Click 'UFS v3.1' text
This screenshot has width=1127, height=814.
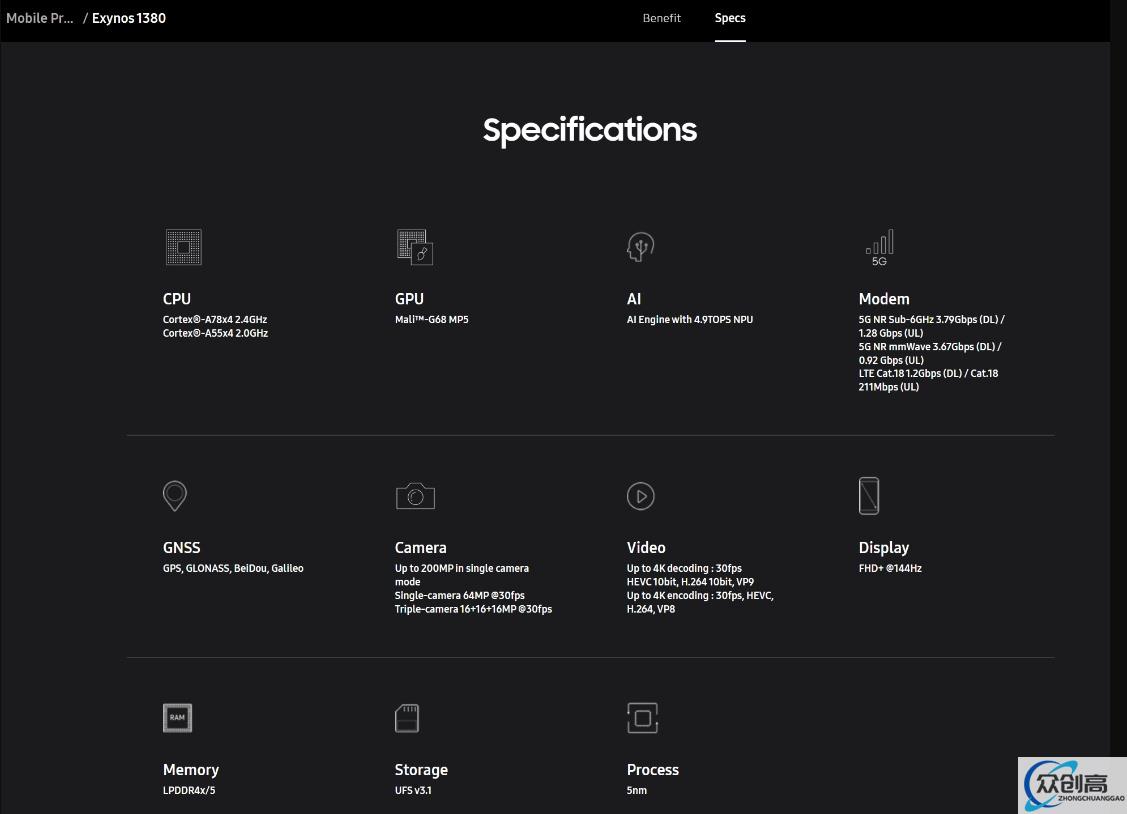point(413,790)
